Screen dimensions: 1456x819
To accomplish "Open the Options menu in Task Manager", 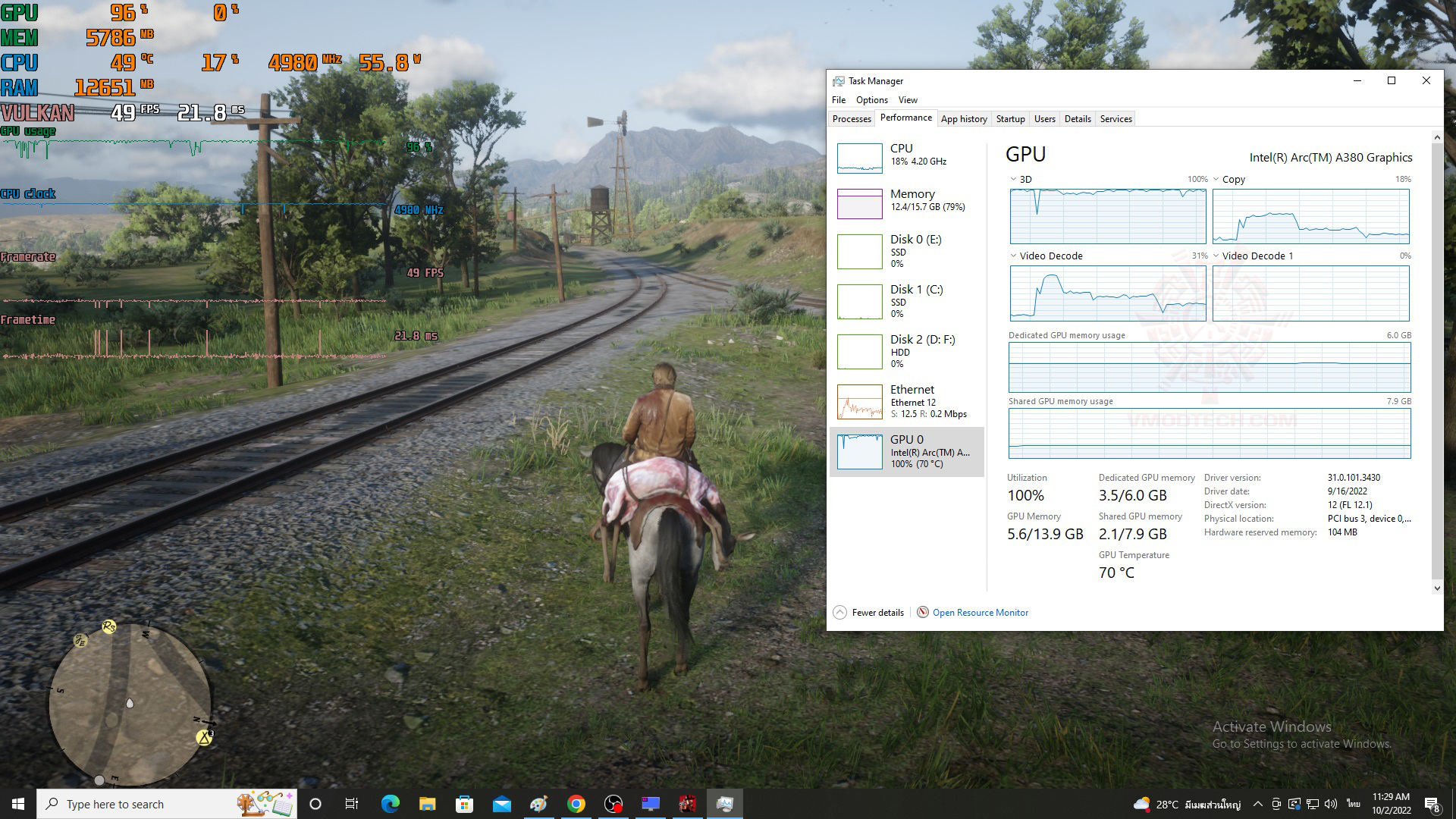I will pos(871,100).
